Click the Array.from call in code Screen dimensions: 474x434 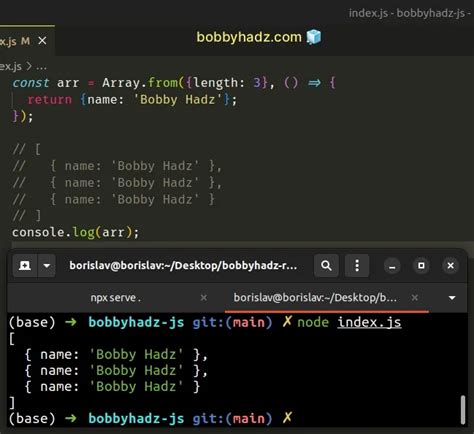coord(140,83)
